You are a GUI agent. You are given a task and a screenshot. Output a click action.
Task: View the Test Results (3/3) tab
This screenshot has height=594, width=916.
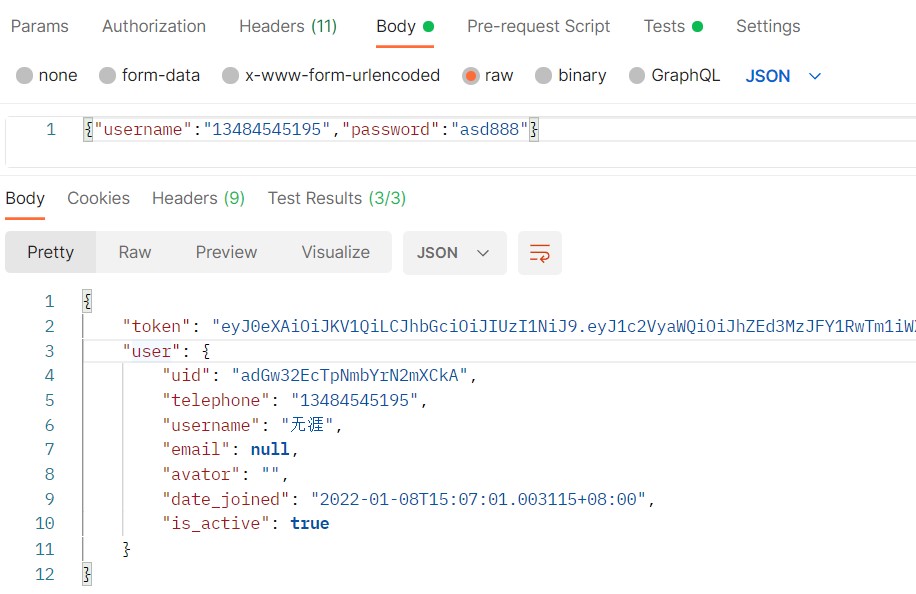pyautogui.click(x=336, y=198)
